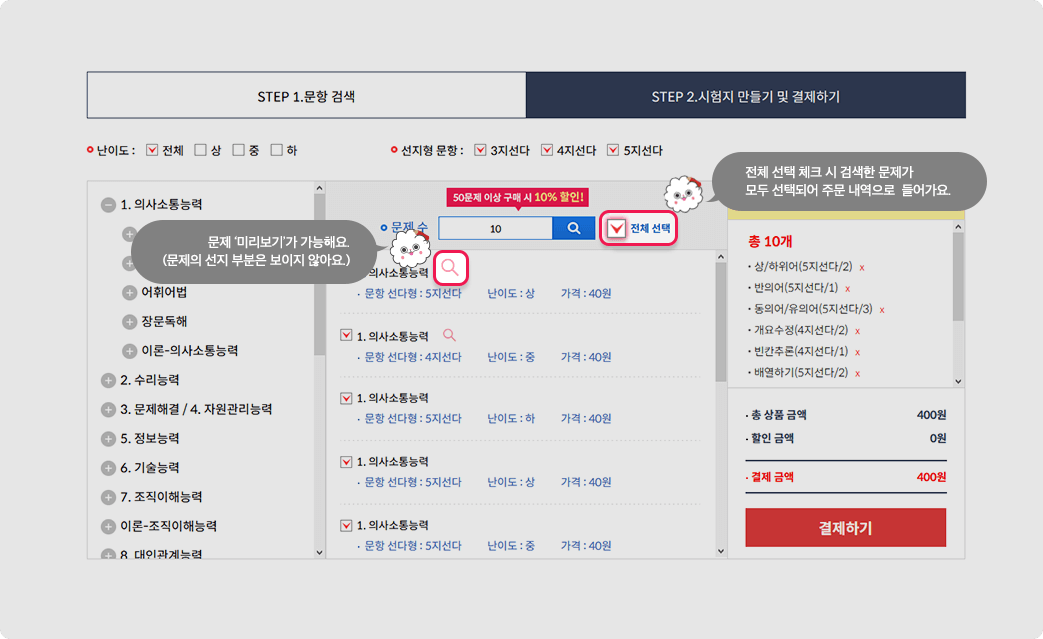The image size is (1043, 639).
Task: Remove 상/하위어(5지선다/2) from order list
Action: (x=862, y=268)
